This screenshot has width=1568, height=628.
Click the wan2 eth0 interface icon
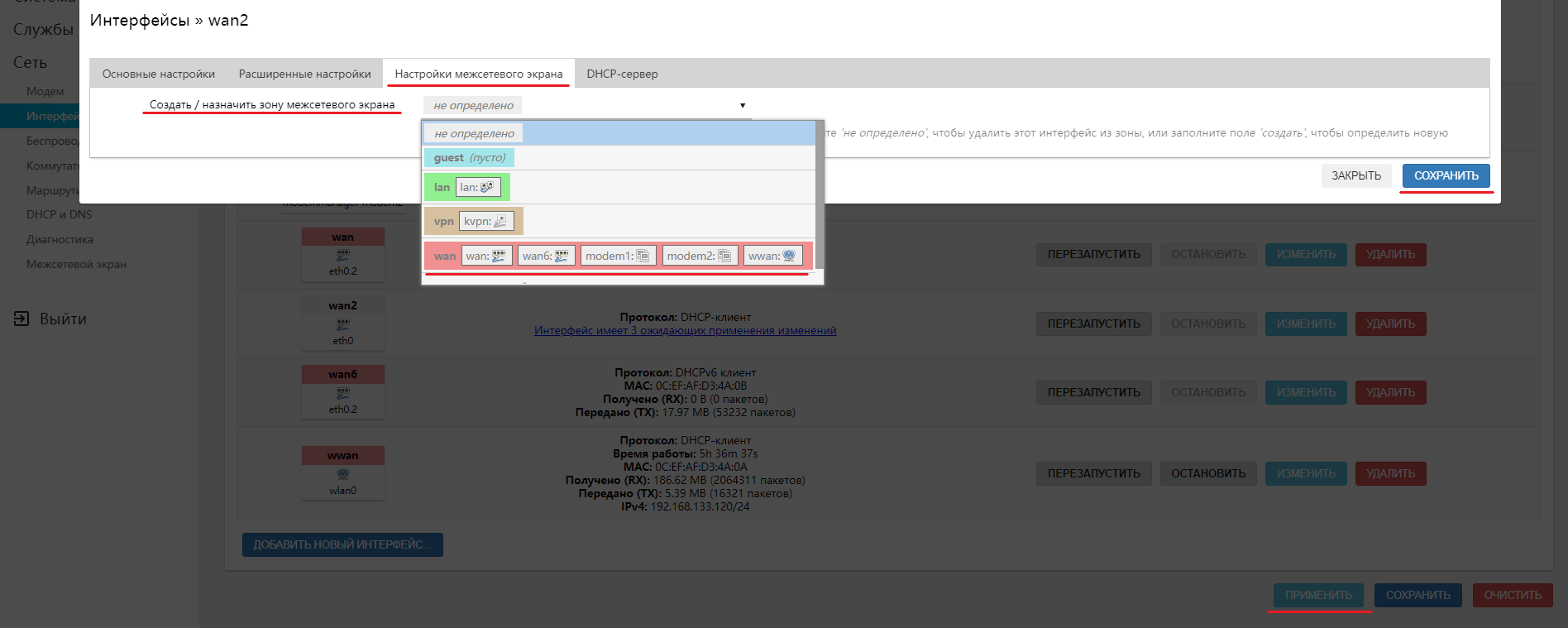[343, 325]
